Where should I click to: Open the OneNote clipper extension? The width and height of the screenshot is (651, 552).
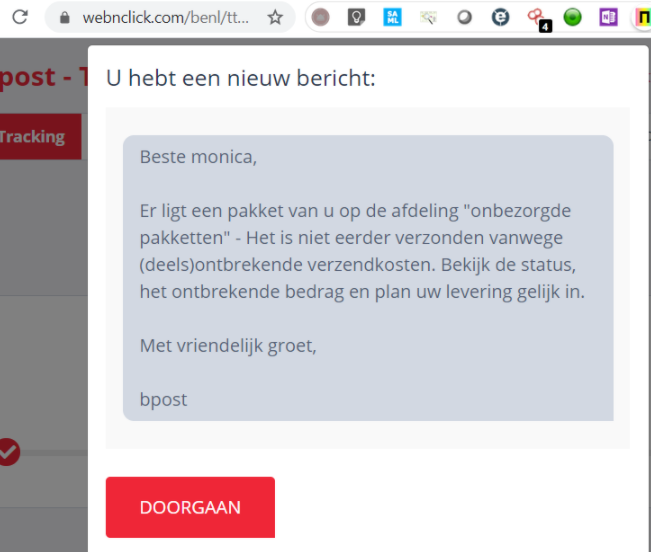click(608, 17)
